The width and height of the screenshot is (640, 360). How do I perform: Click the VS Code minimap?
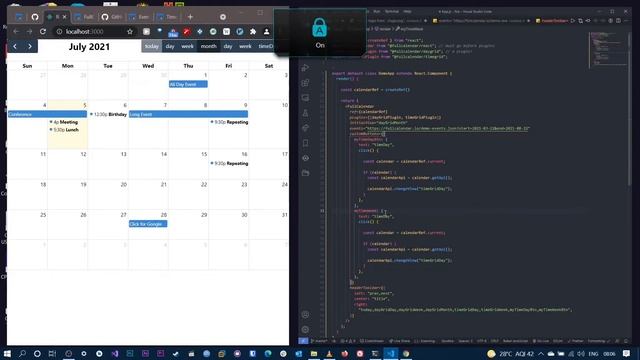[609, 49]
